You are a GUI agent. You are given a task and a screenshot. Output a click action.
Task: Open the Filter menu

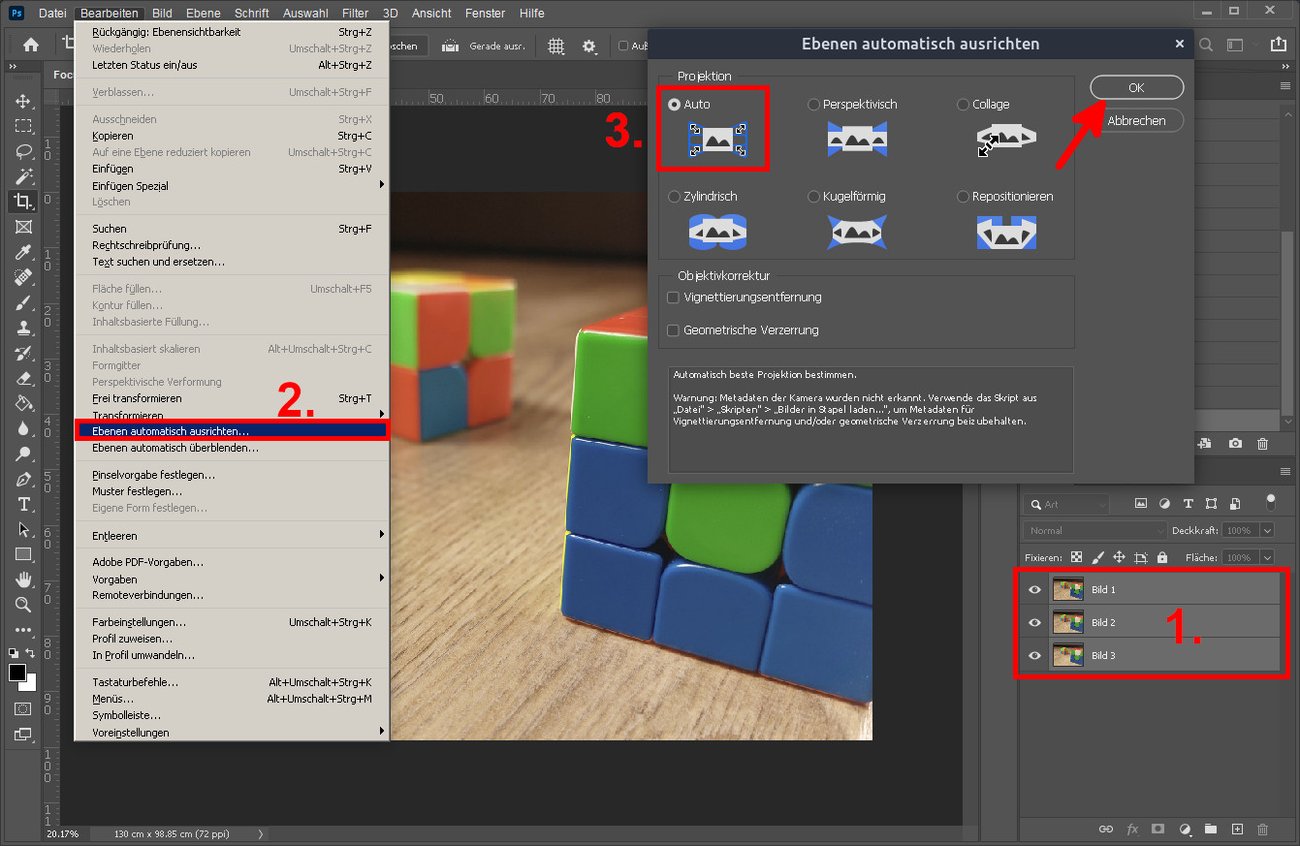(355, 13)
